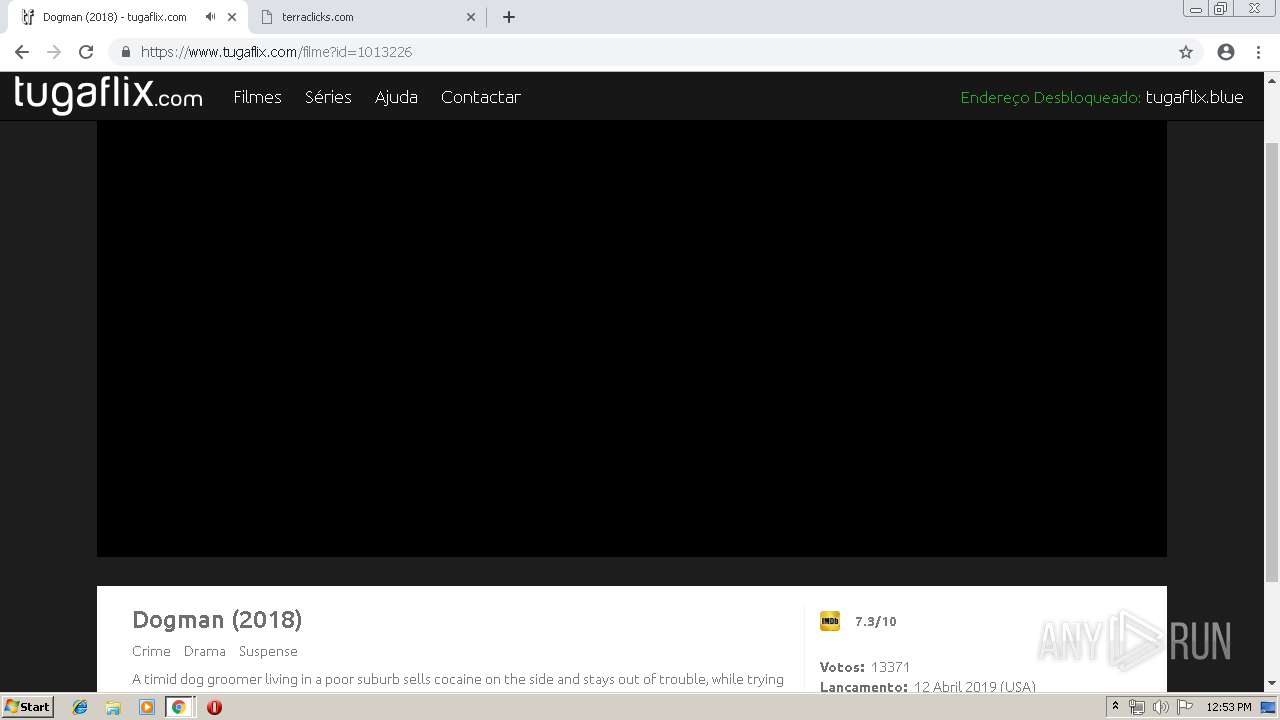The width and height of the screenshot is (1280, 720).
Task: Filter by Crime genre
Action: 151,651
